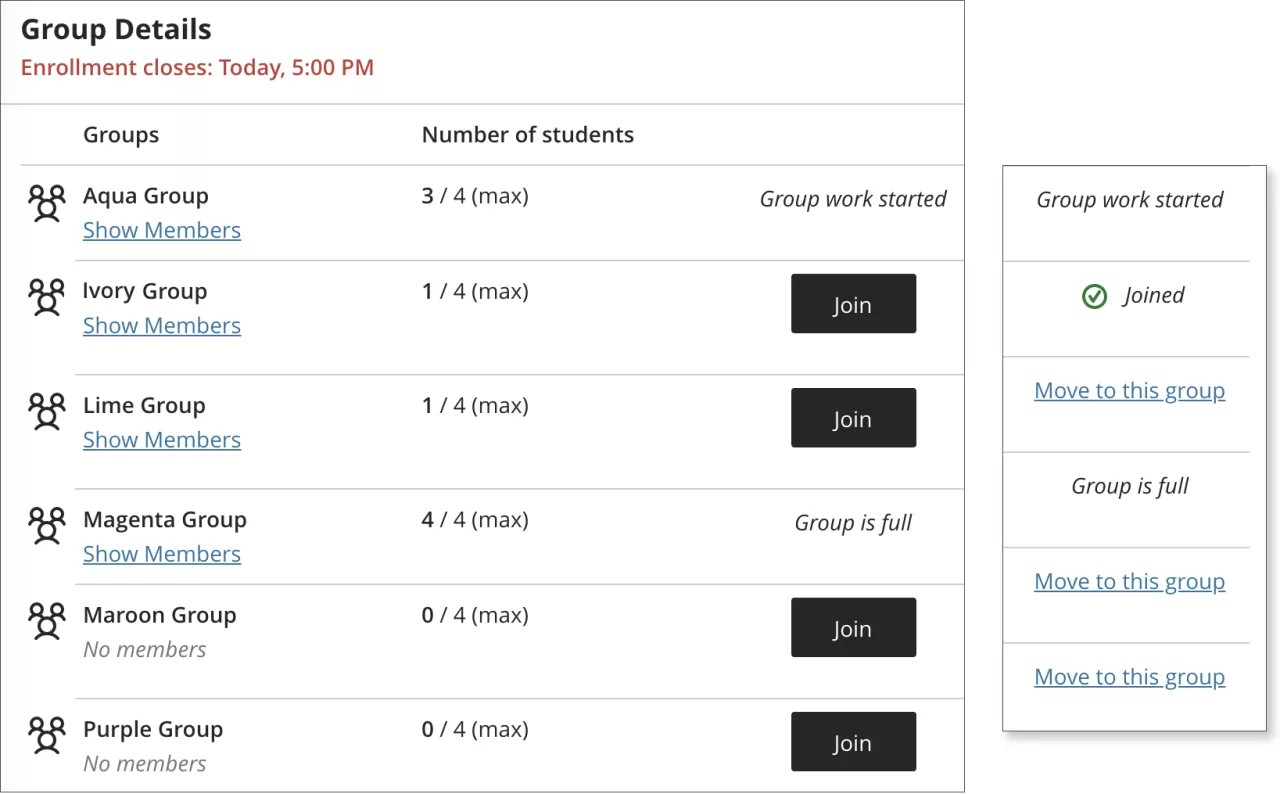The width and height of the screenshot is (1280, 794).
Task: Join the Ivory Group
Action: pyautogui.click(x=853, y=303)
